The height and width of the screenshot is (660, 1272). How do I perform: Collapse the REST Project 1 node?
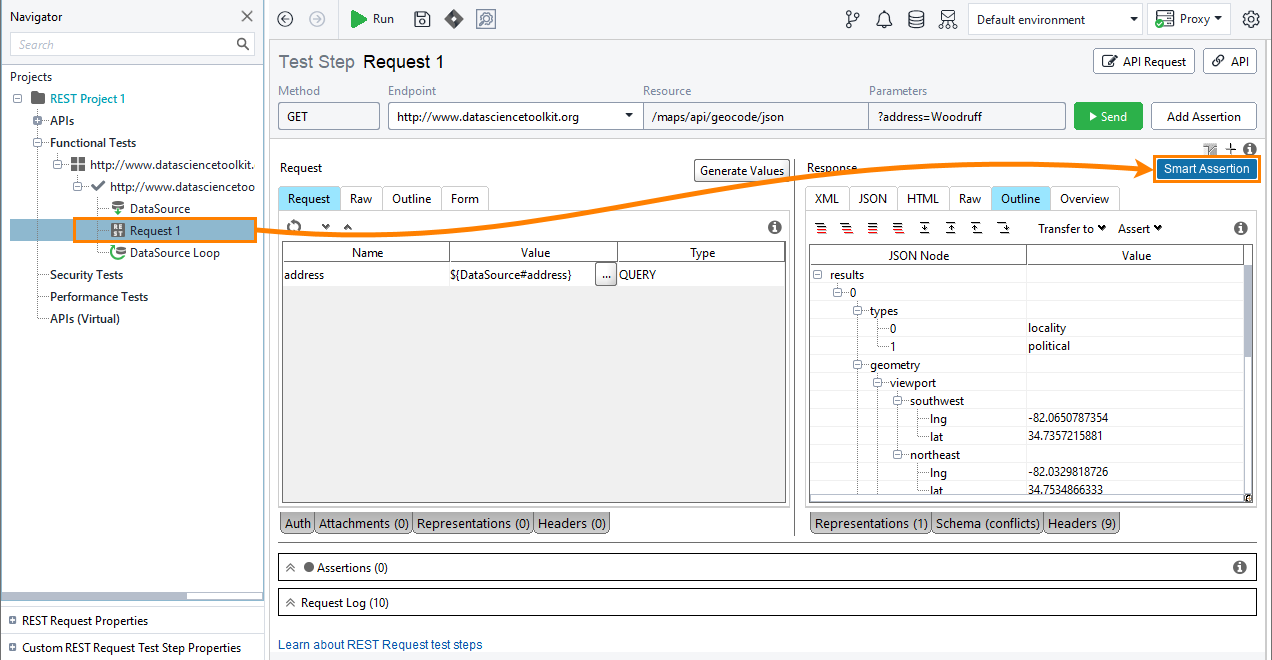[17, 98]
